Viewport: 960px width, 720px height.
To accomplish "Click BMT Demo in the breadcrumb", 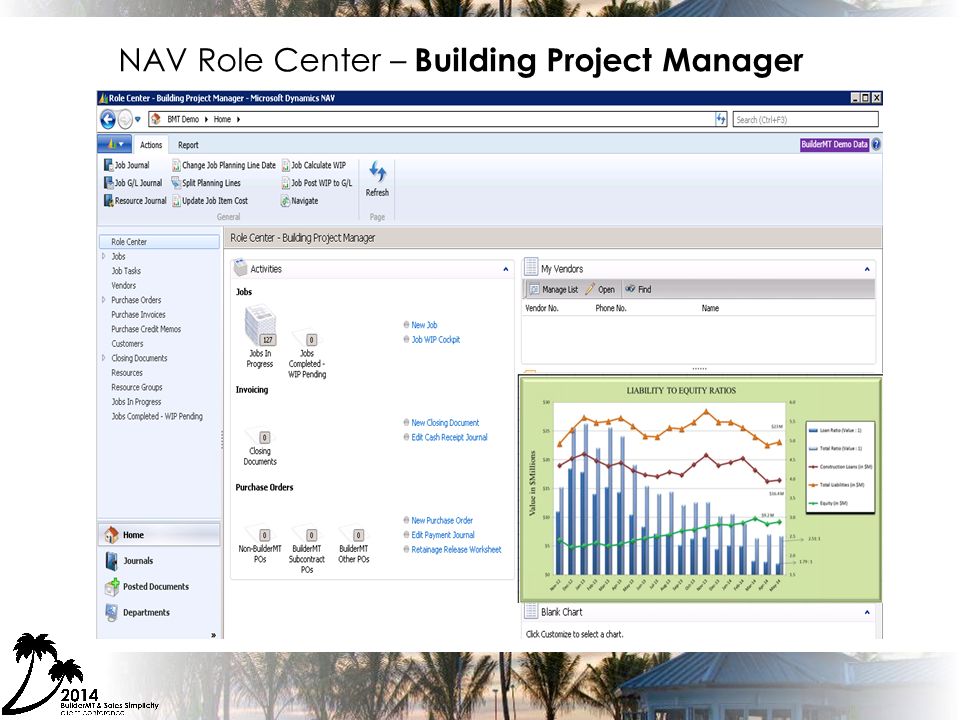I will [x=183, y=119].
